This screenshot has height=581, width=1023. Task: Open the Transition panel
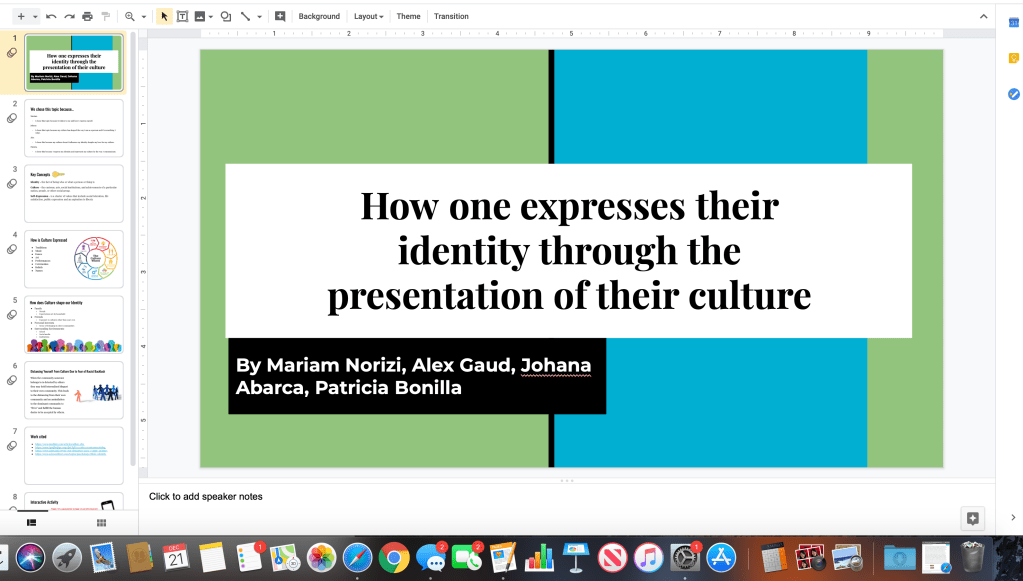coord(451,17)
